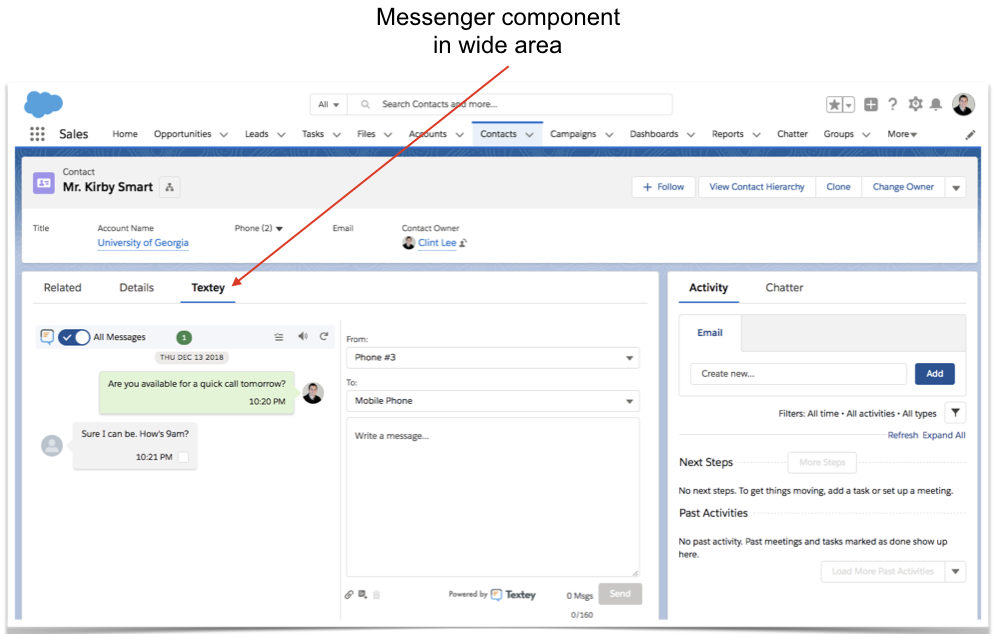
Task: Open the activity filter funnel icon
Action: click(x=956, y=413)
